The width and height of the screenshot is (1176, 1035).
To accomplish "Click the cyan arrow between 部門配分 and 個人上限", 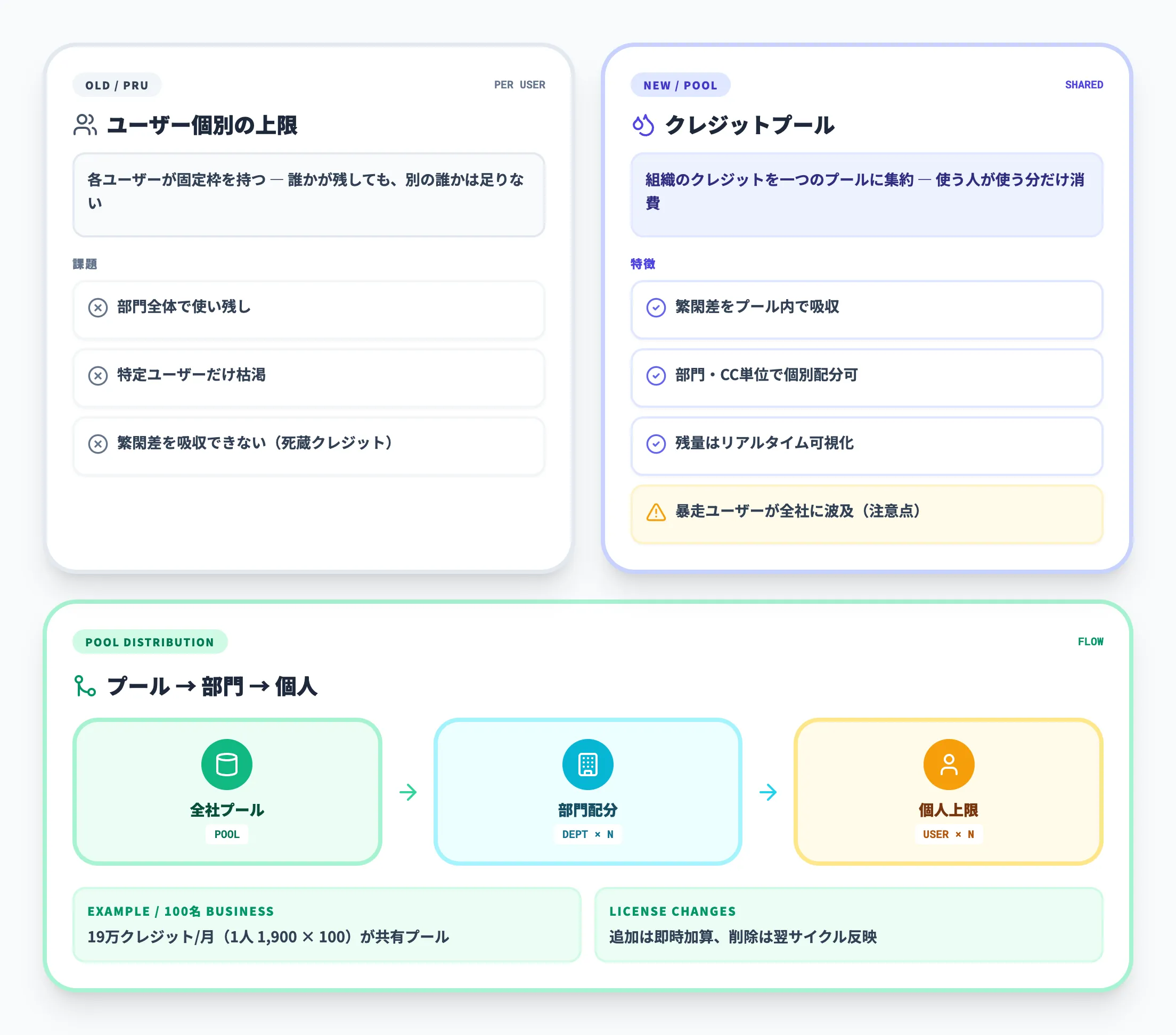I will coord(768,792).
